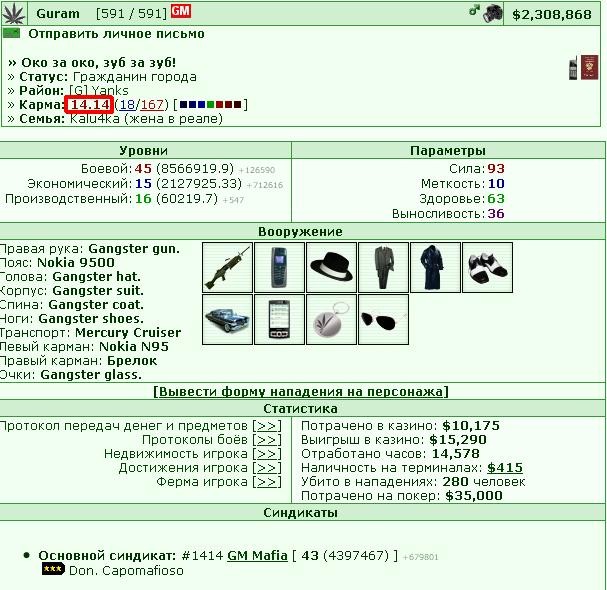Click family name Kalu4ka
Viewport: 607px width, 590px height.
click(94, 118)
